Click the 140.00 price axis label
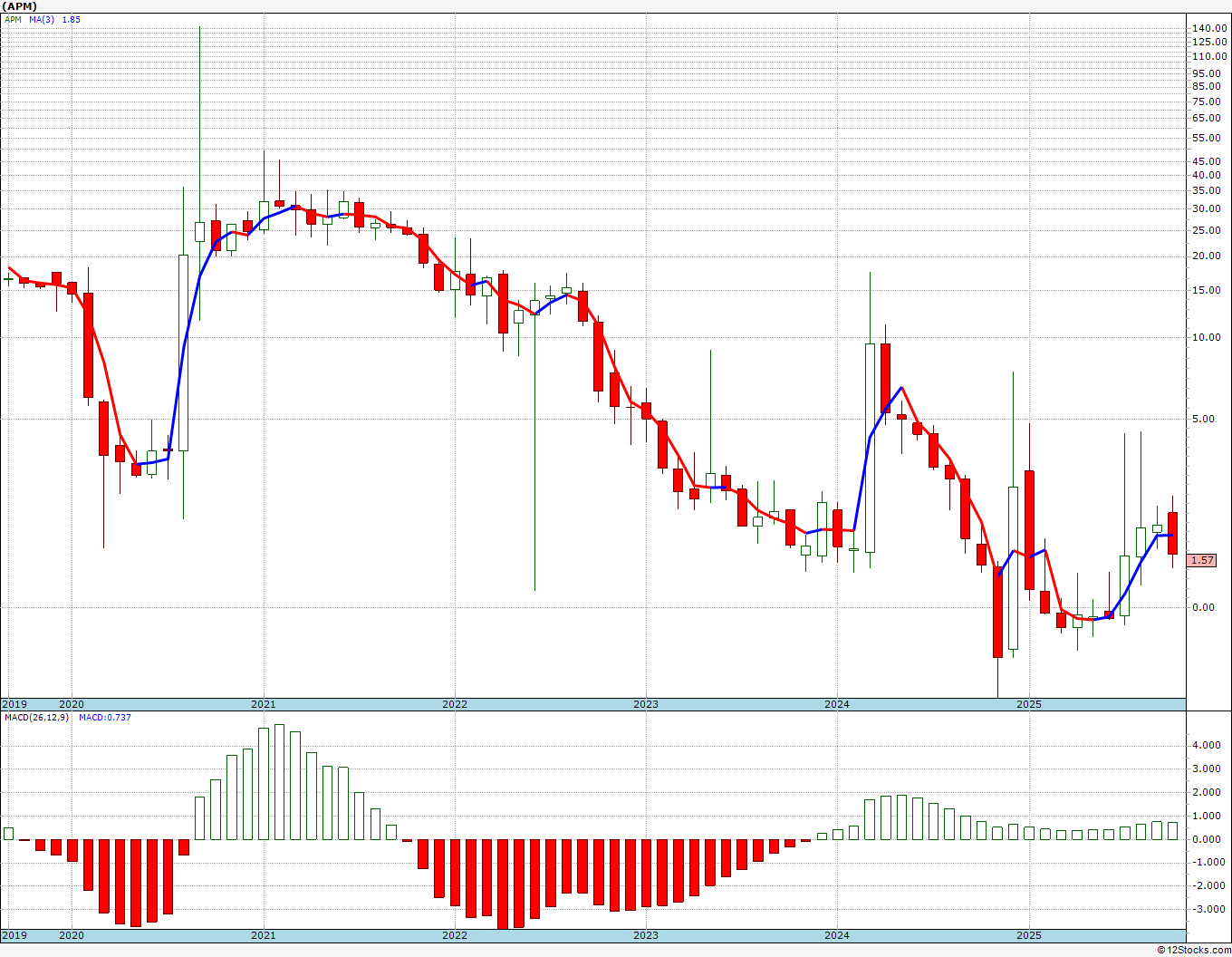 click(1209, 28)
